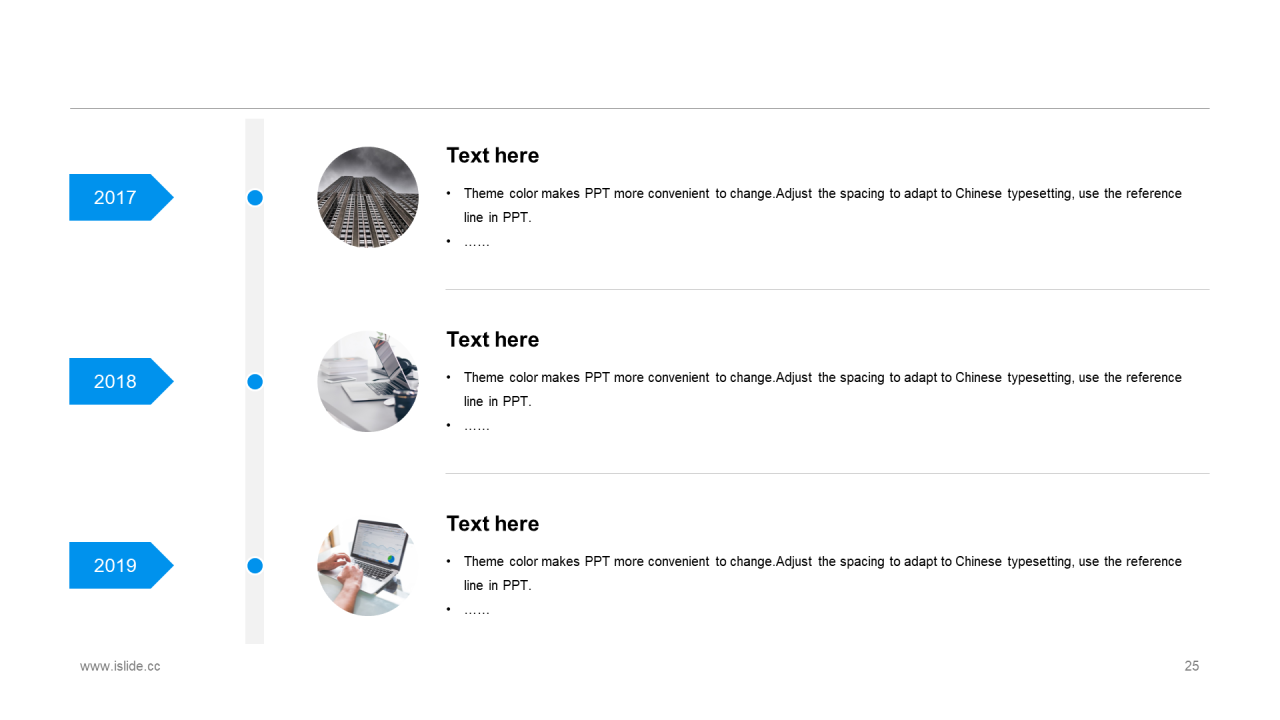Viewport: 1280px width, 720px height.
Task: Click the office desk circular photo
Action: point(368,381)
